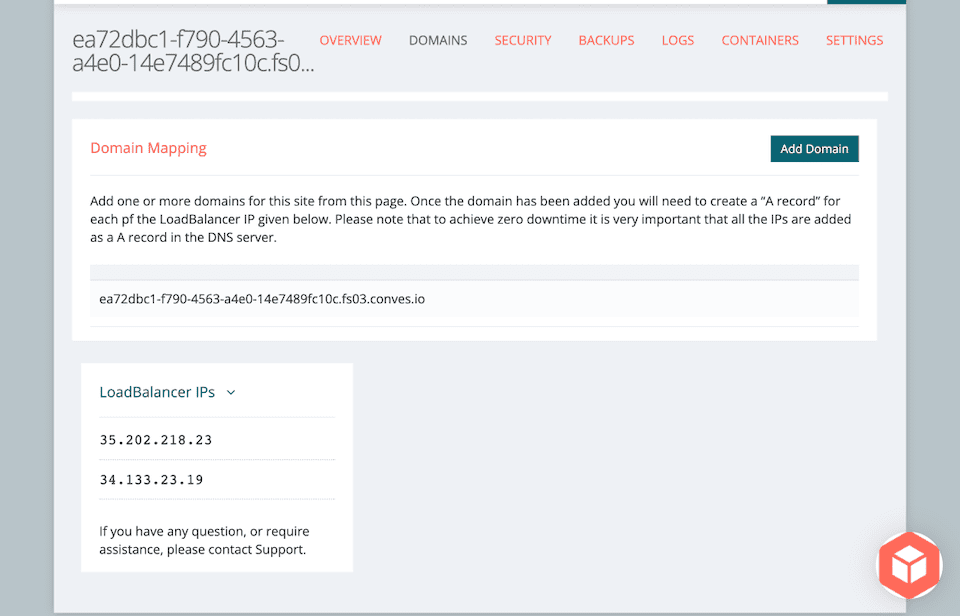Viewport: 960px width, 616px height.
Task: Click the Add Domain button
Action: pos(814,148)
